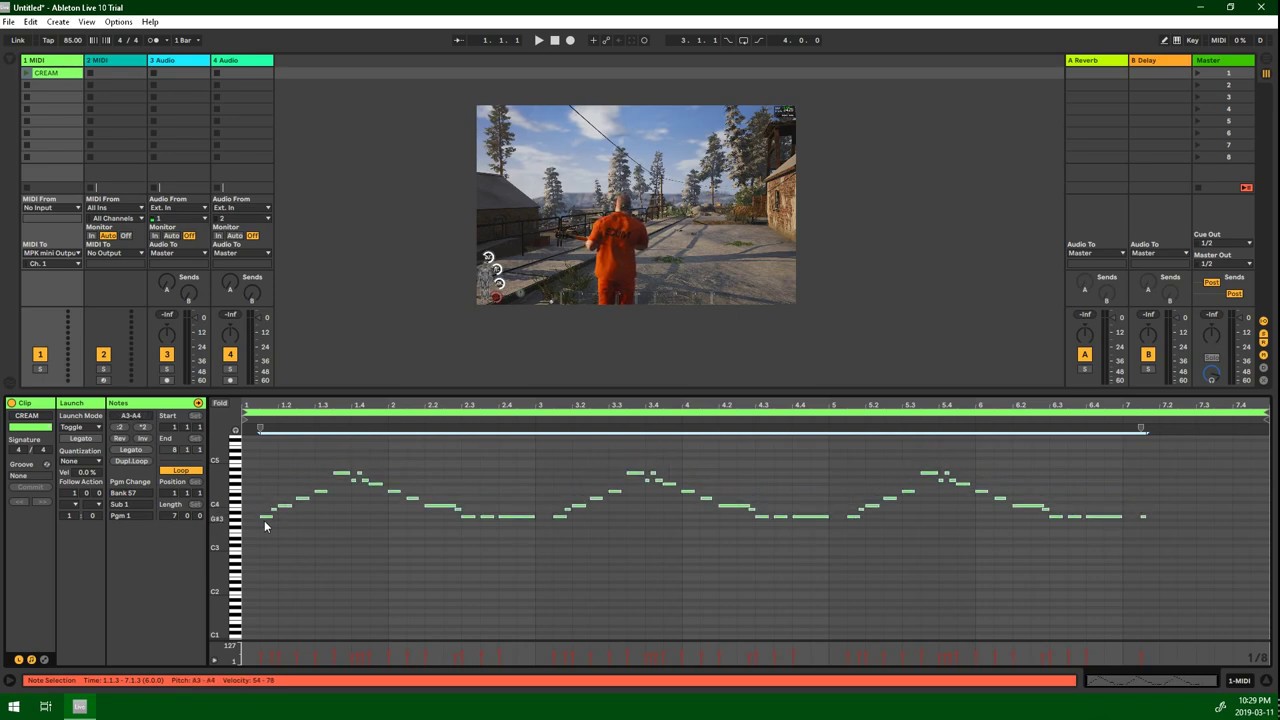1280x720 pixels.
Task: Toggle track 2 activator button
Action: click(103, 354)
